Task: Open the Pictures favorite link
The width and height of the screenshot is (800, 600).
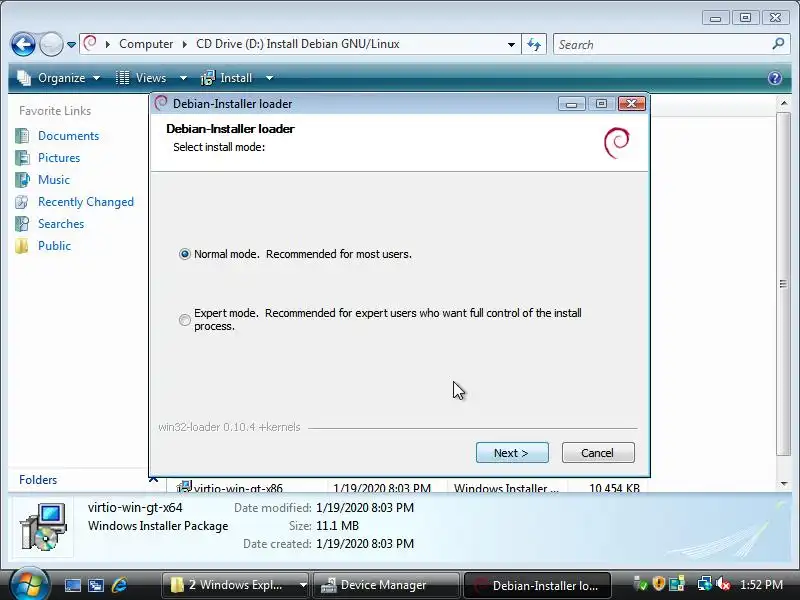Action: pyautogui.click(x=59, y=158)
